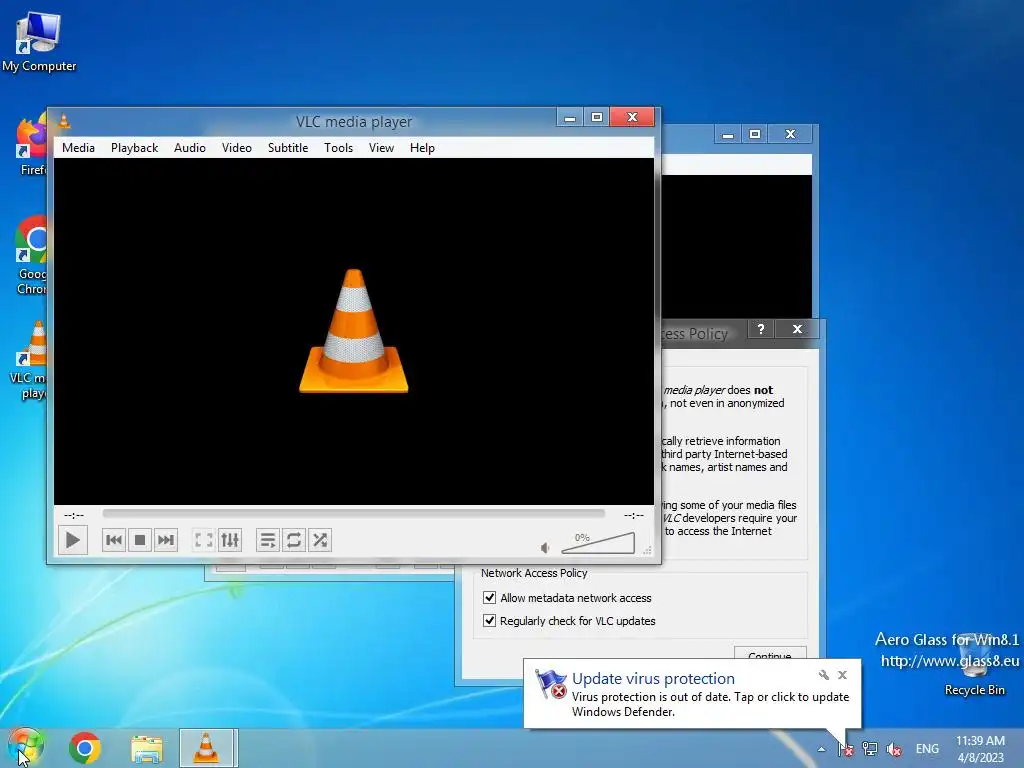The height and width of the screenshot is (768, 1024).
Task: Open the Help menu
Action: click(x=422, y=148)
